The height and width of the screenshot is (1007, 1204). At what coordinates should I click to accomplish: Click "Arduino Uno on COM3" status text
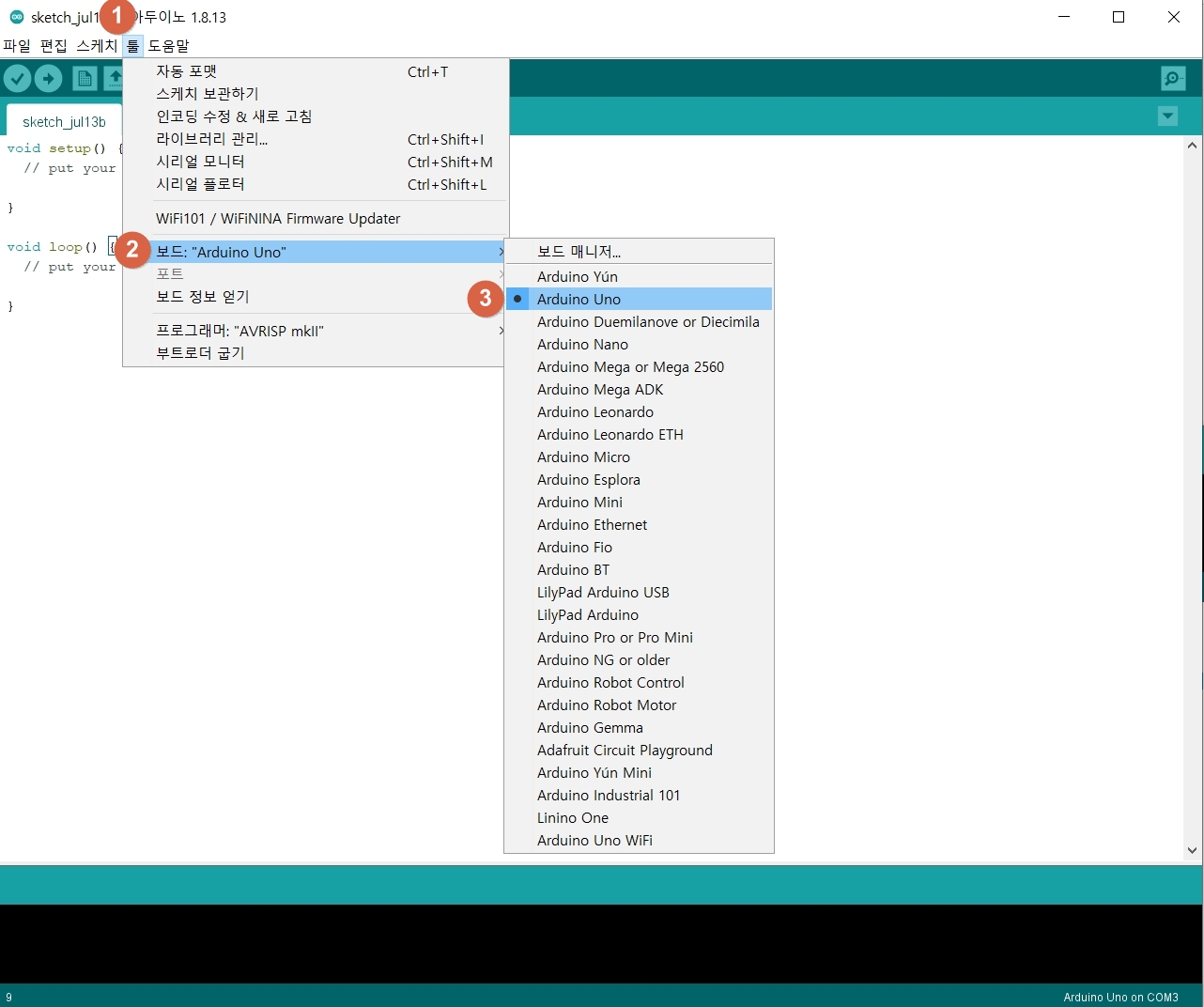[x=1120, y=997]
